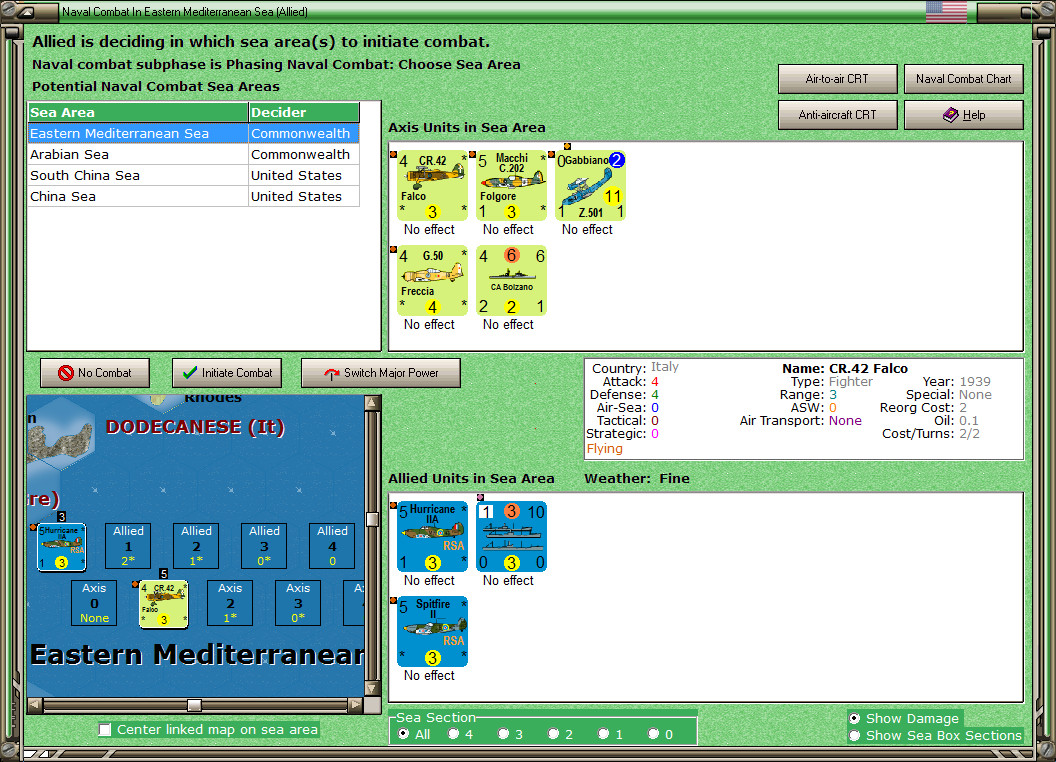Click the Switch Major Power button

point(381,373)
